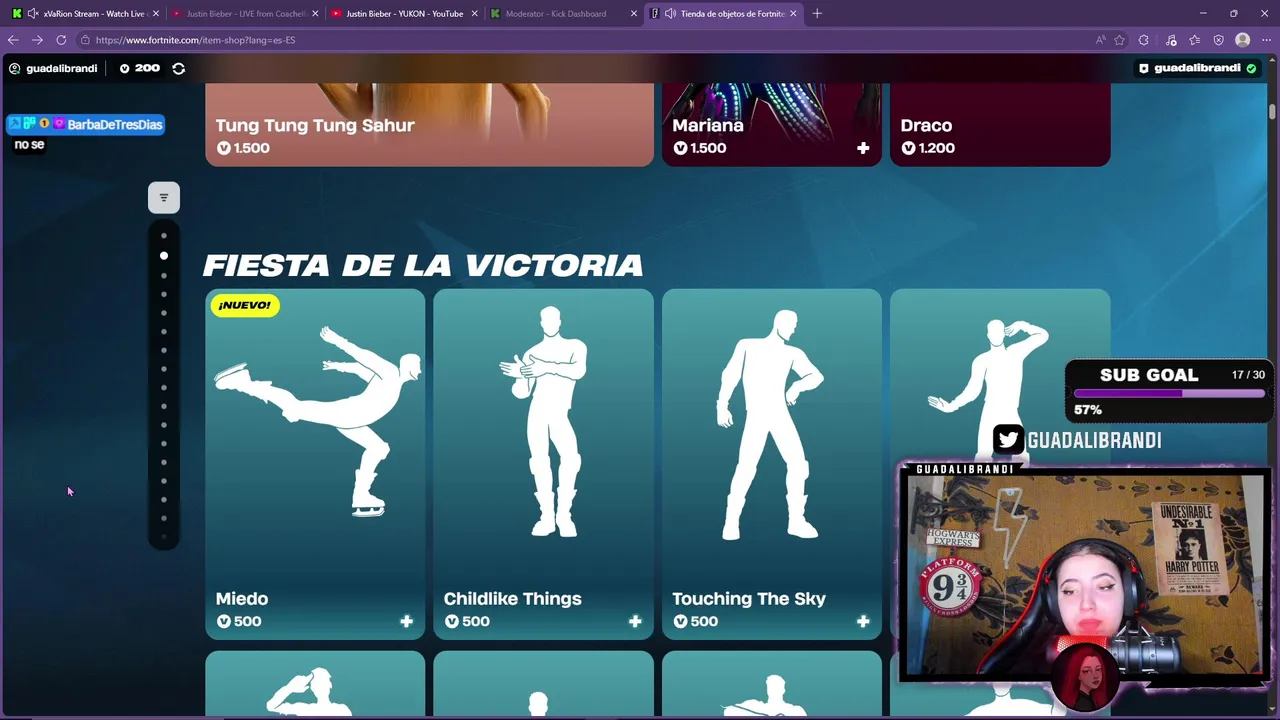Select the Tienda de objetos de Fortnite tab
Image resolution: width=1280 pixels, height=720 pixels.
point(724,14)
